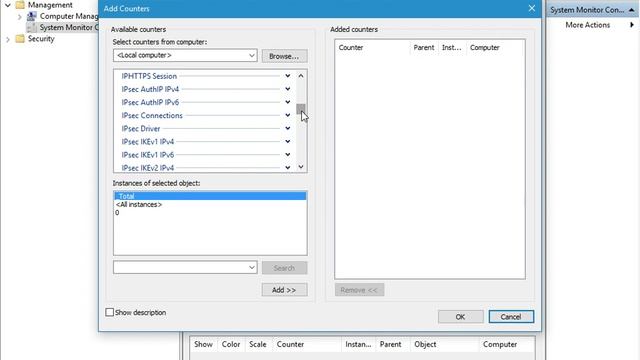Select the IPsec AuthIP IPv4 counter object
The image size is (640, 360).
click(150, 89)
